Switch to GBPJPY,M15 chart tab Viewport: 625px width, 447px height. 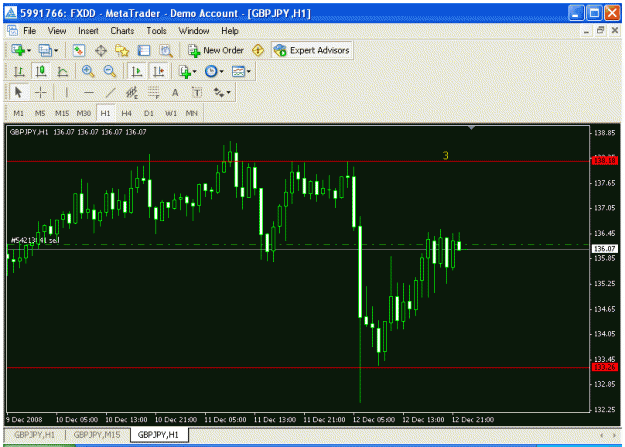click(x=97, y=435)
